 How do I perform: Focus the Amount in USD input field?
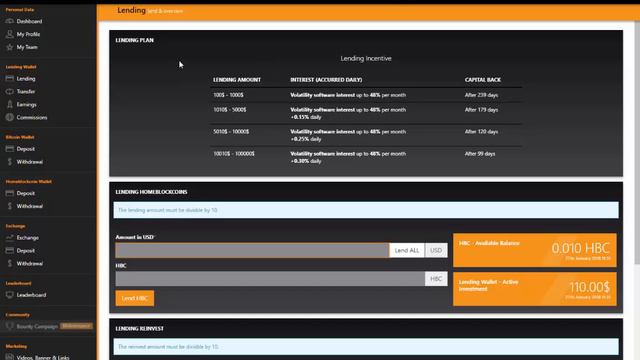(x=252, y=250)
